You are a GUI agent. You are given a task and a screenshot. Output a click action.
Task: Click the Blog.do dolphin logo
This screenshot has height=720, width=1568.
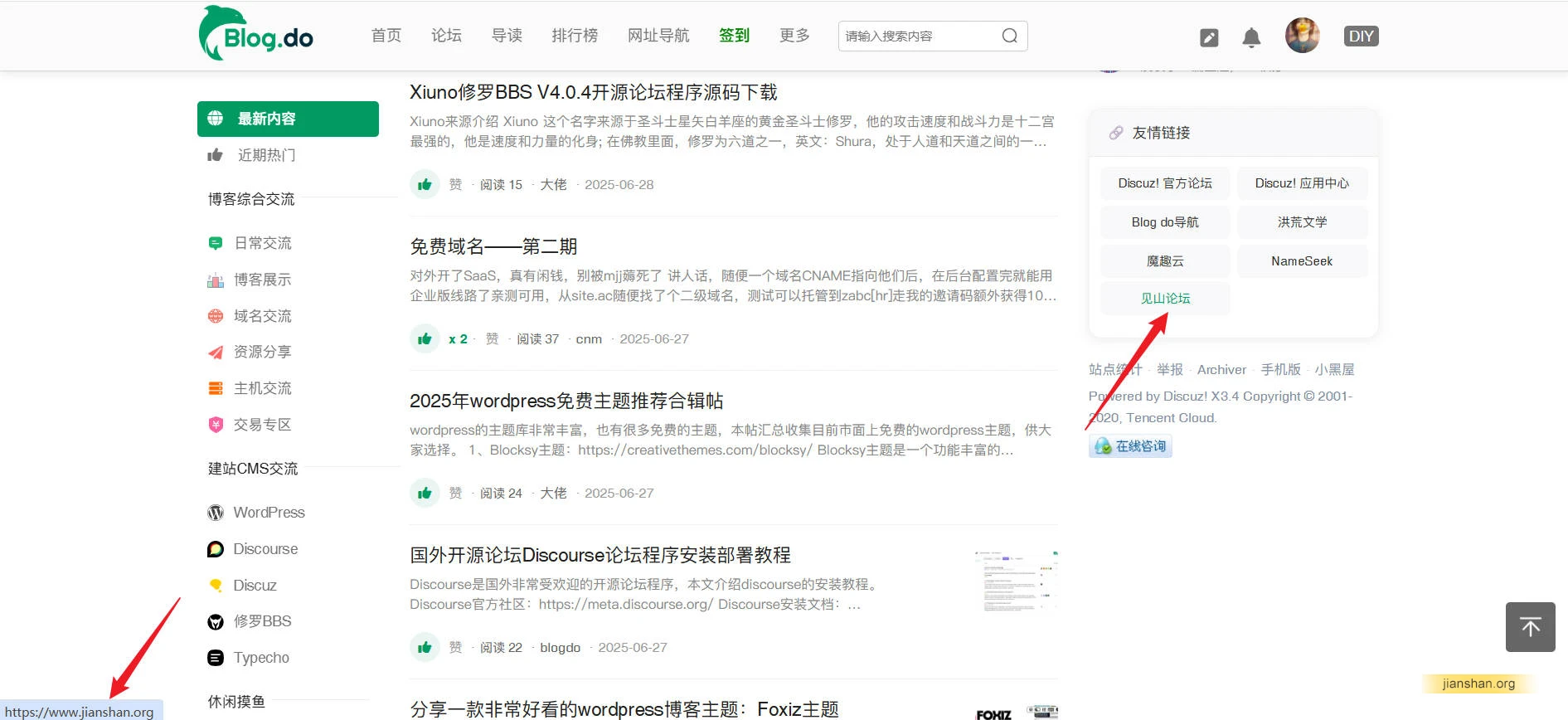click(x=255, y=34)
